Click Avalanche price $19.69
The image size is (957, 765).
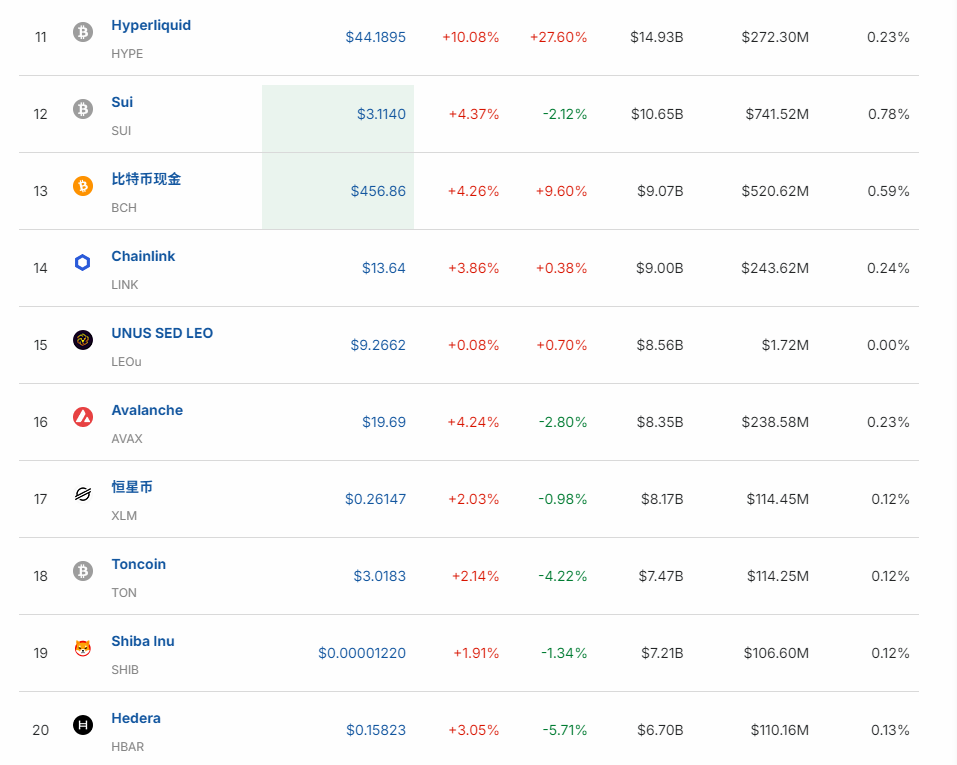(x=383, y=422)
